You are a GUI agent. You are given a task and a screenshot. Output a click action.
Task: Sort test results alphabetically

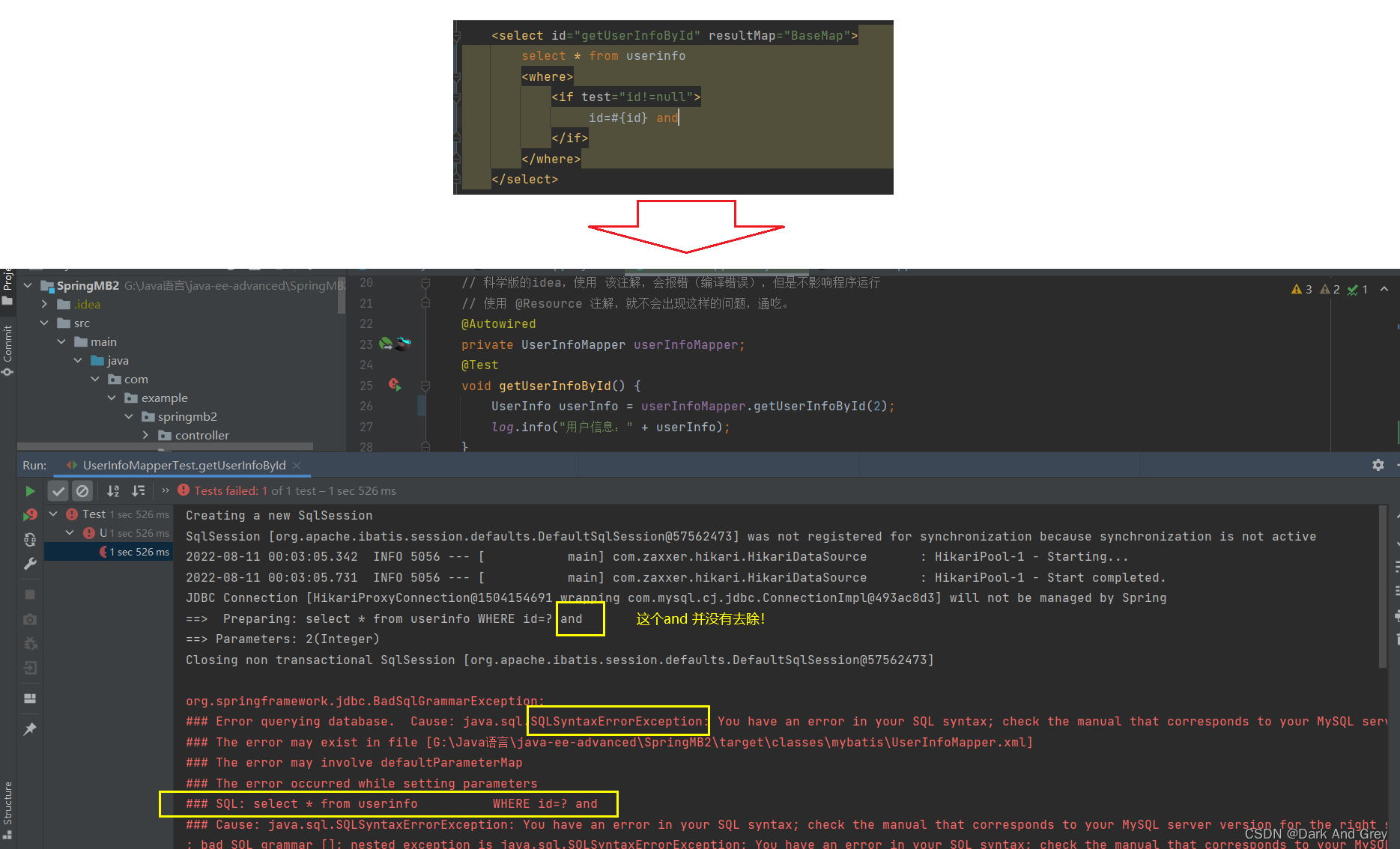point(113,491)
